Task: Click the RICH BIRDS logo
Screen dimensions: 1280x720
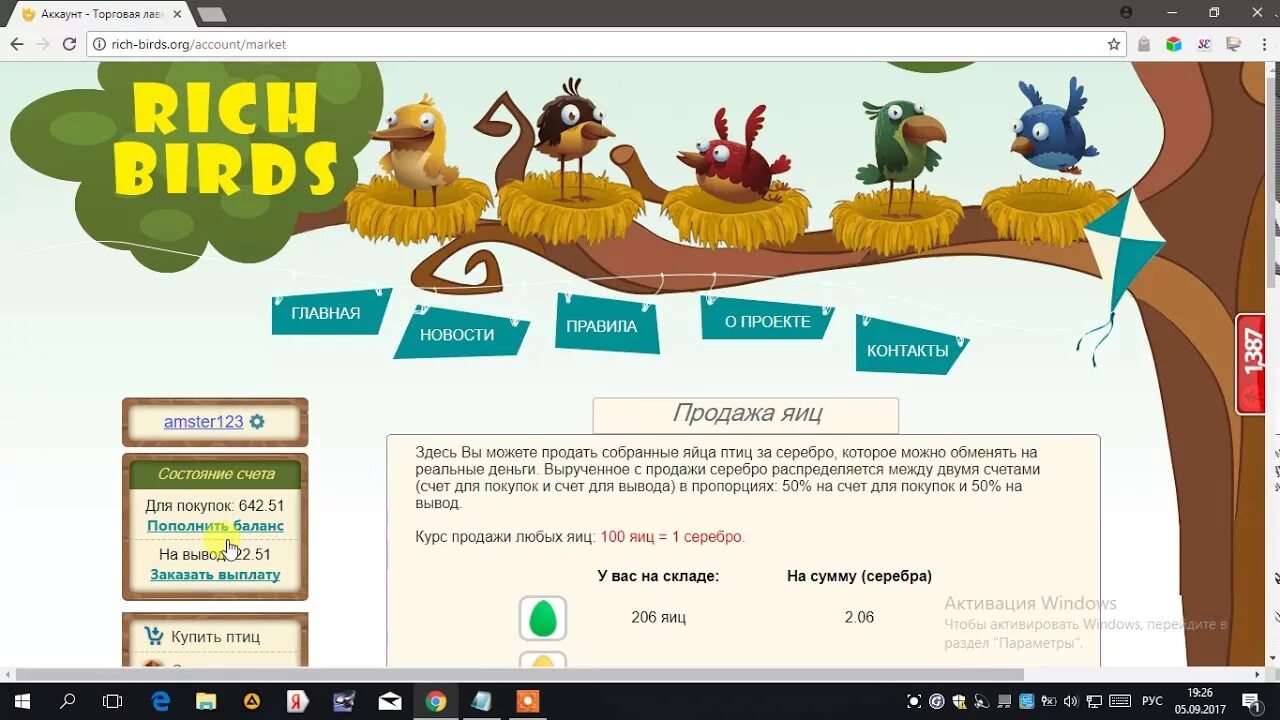Action: point(224,138)
